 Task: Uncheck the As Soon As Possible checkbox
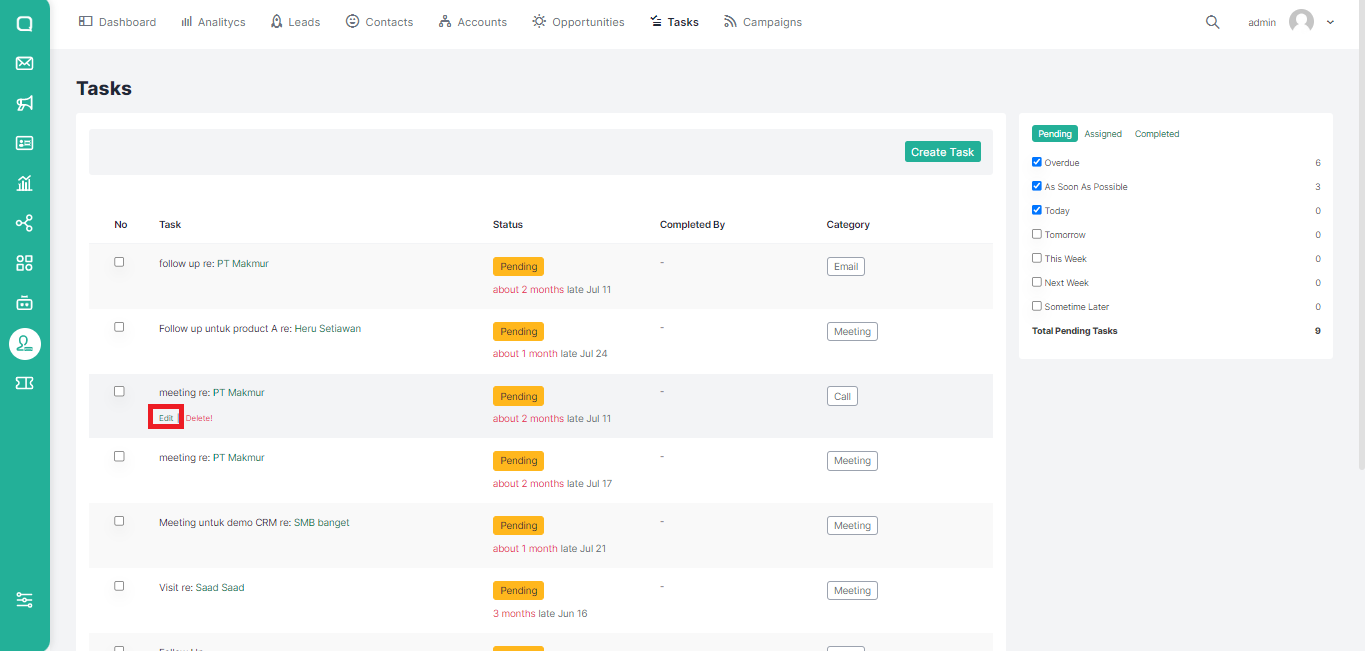(x=1037, y=186)
